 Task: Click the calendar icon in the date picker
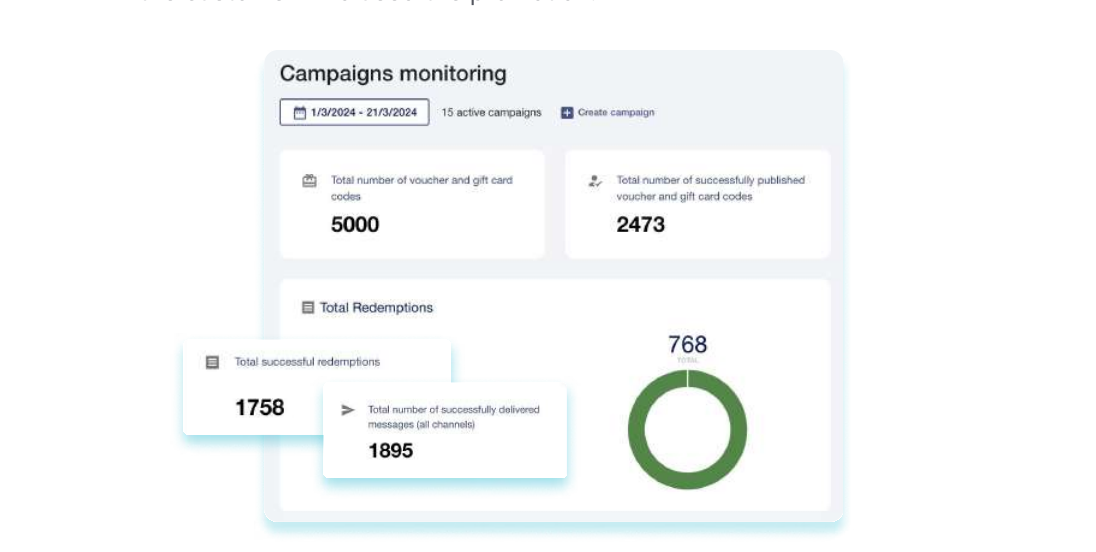tap(299, 113)
